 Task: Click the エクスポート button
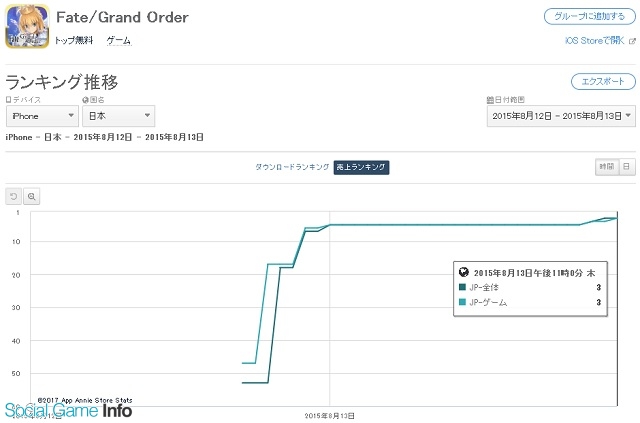click(x=603, y=81)
